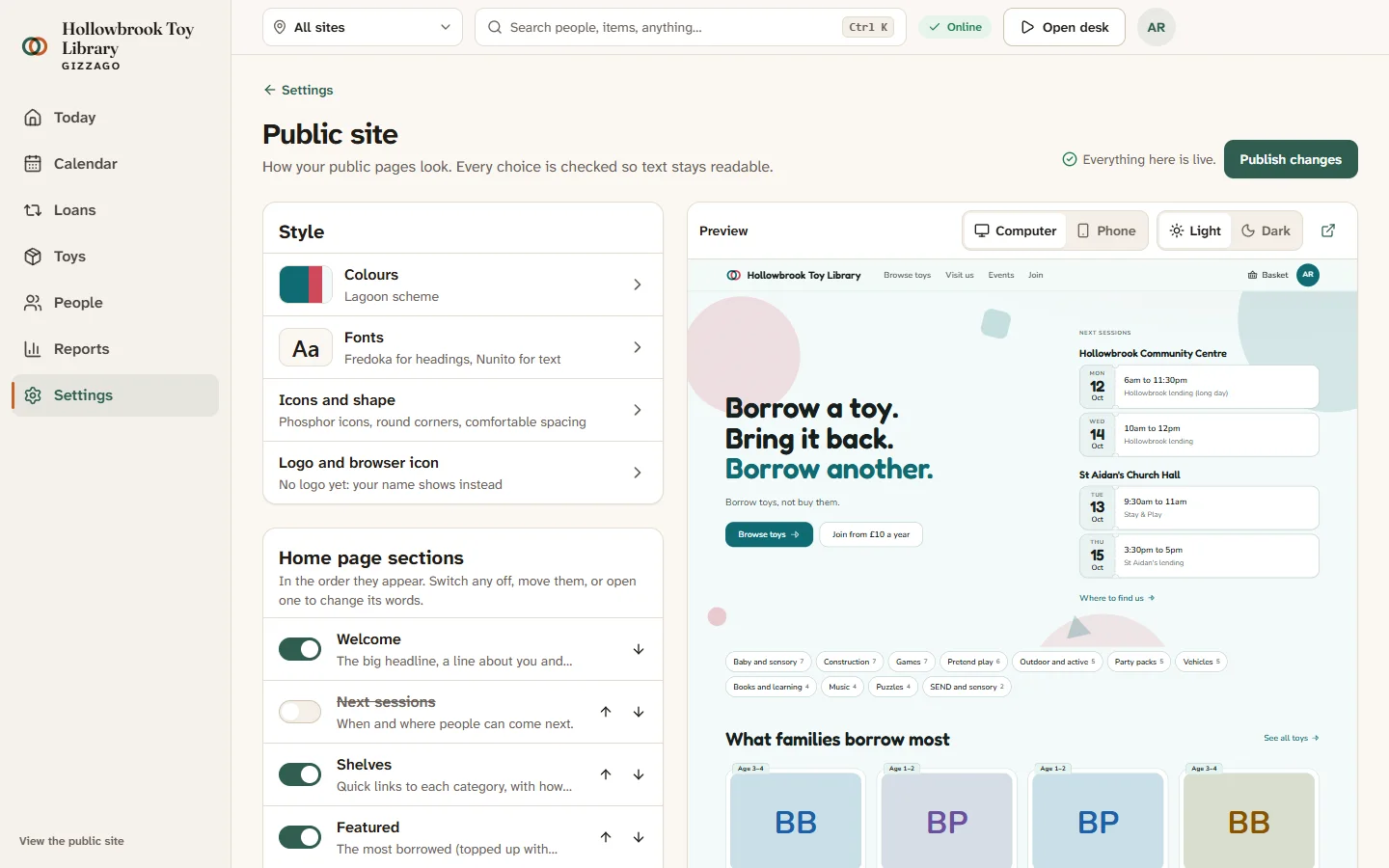Open Icons and shape options
Image resolution: width=1389 pixels, height=868 pixels.
[x=463, y=410]
